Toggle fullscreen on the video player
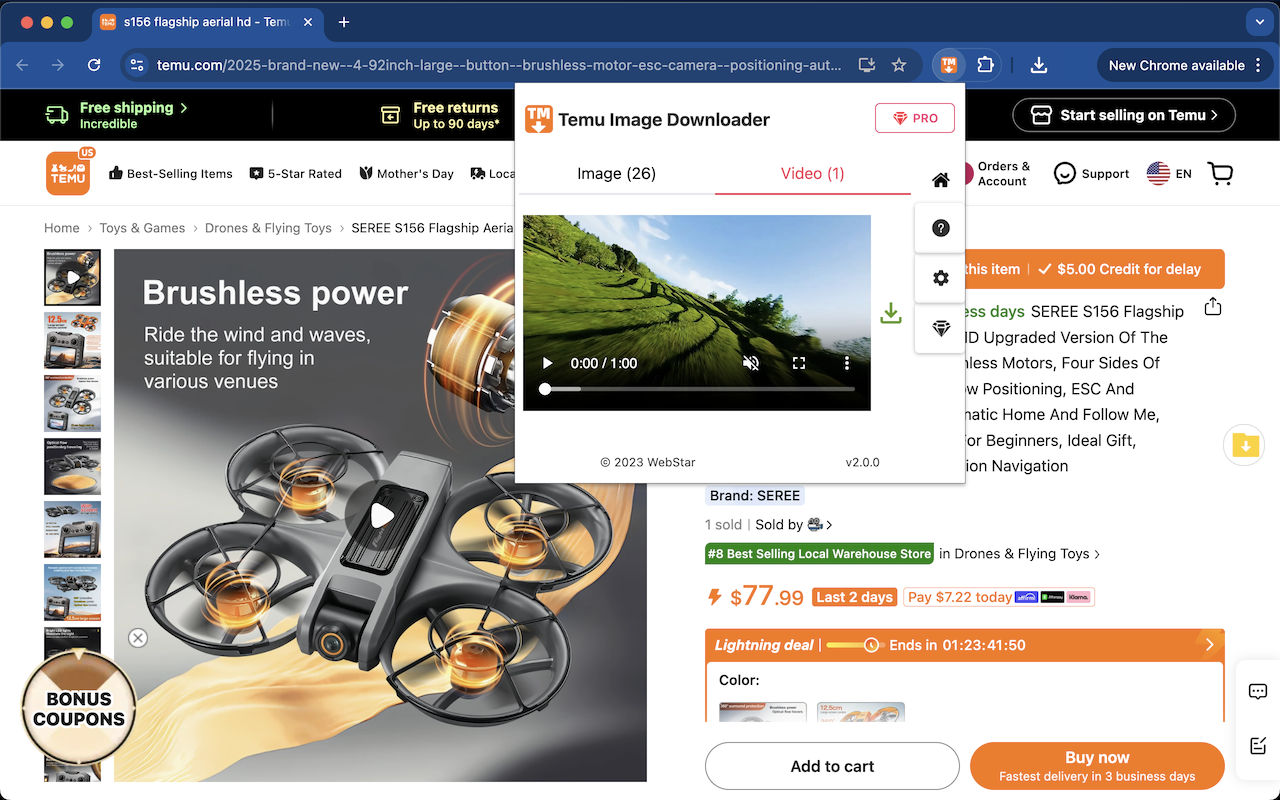1280x800 pixels. (x=799, y=363)
